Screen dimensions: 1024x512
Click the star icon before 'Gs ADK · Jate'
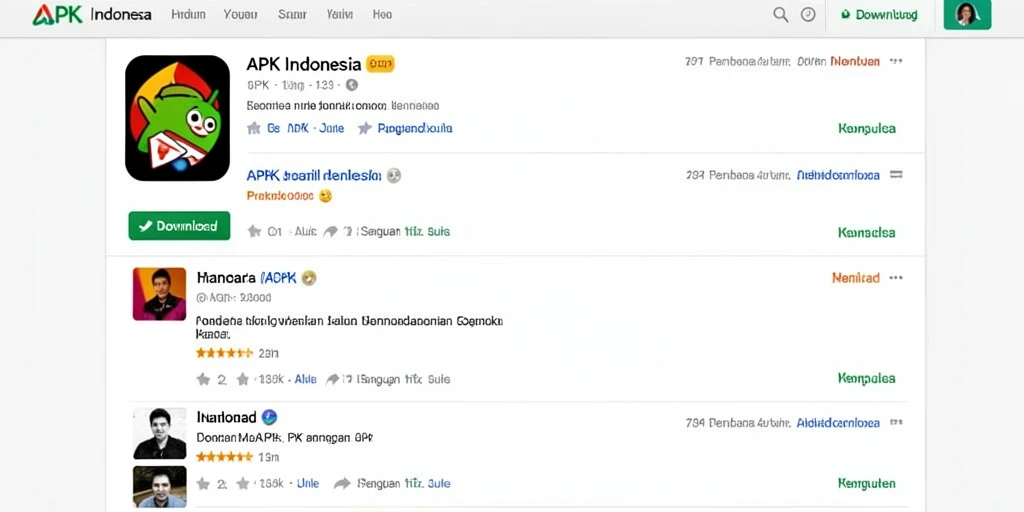click(253, 129)
